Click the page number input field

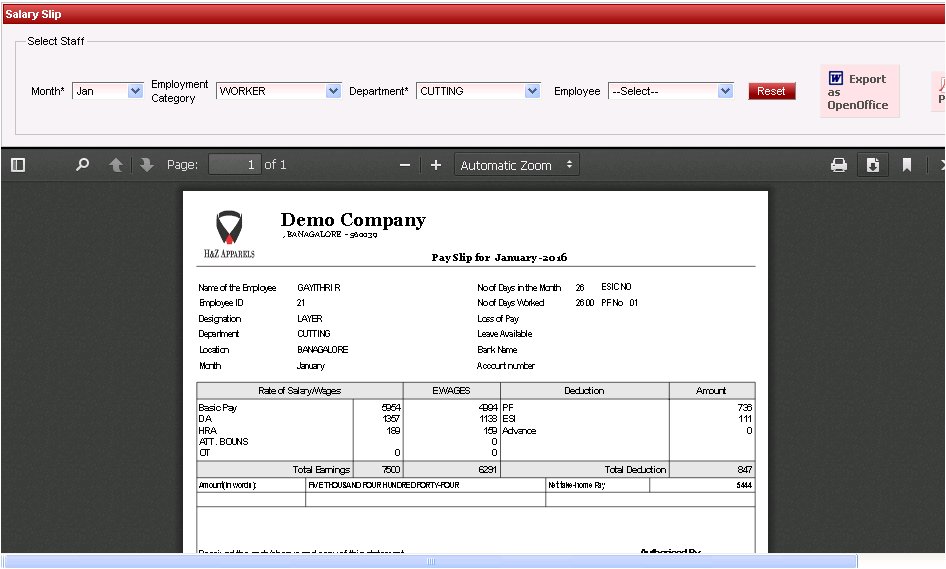(x=235, y=165)
